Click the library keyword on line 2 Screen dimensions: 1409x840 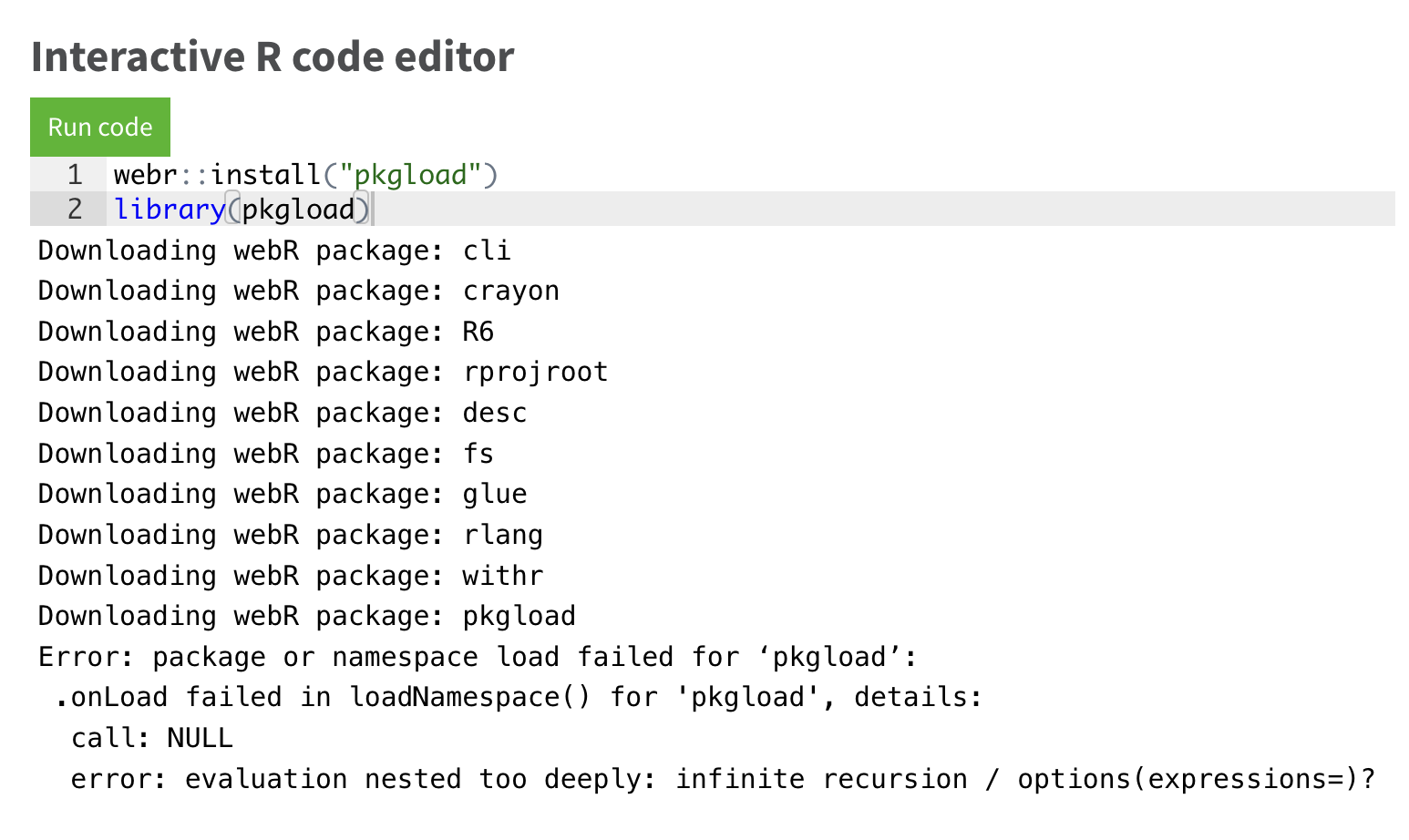tap(170, 209)
